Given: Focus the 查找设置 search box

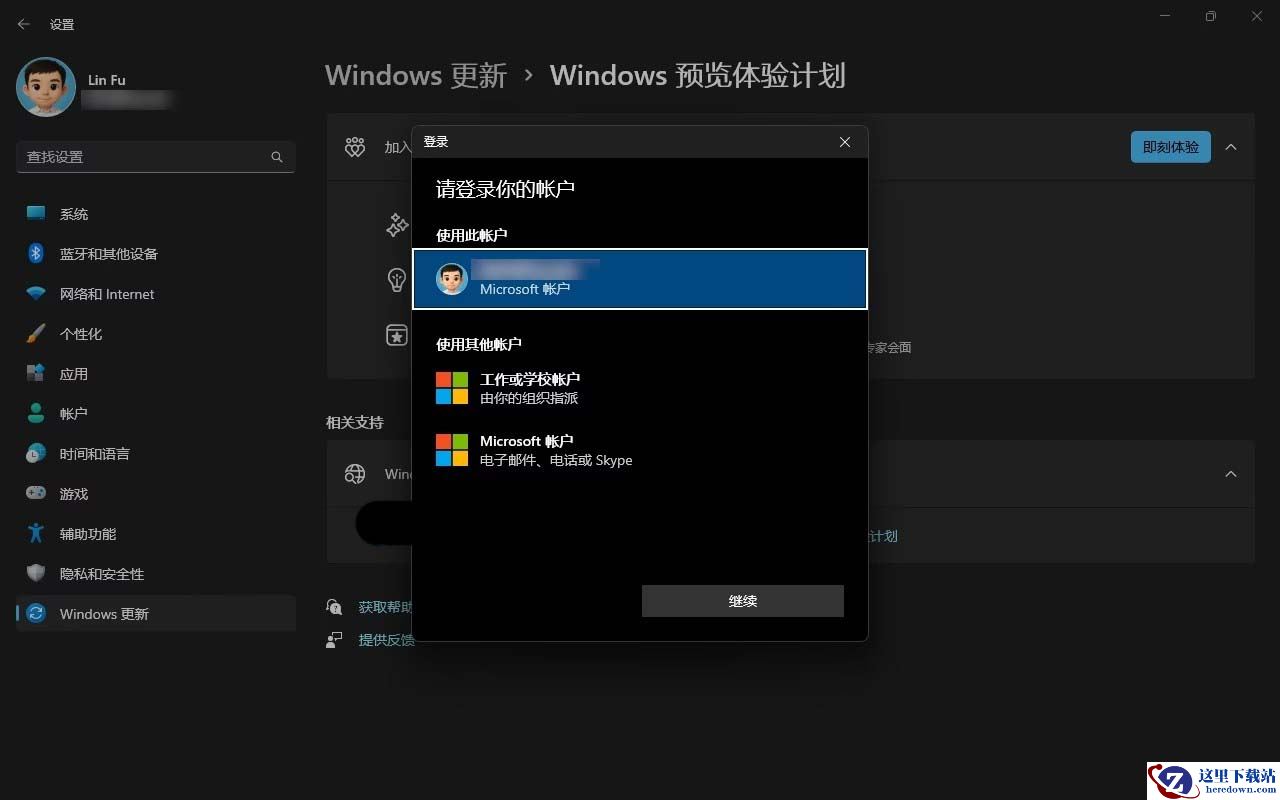Looking at the screenshot, I should tap(156, 157).
